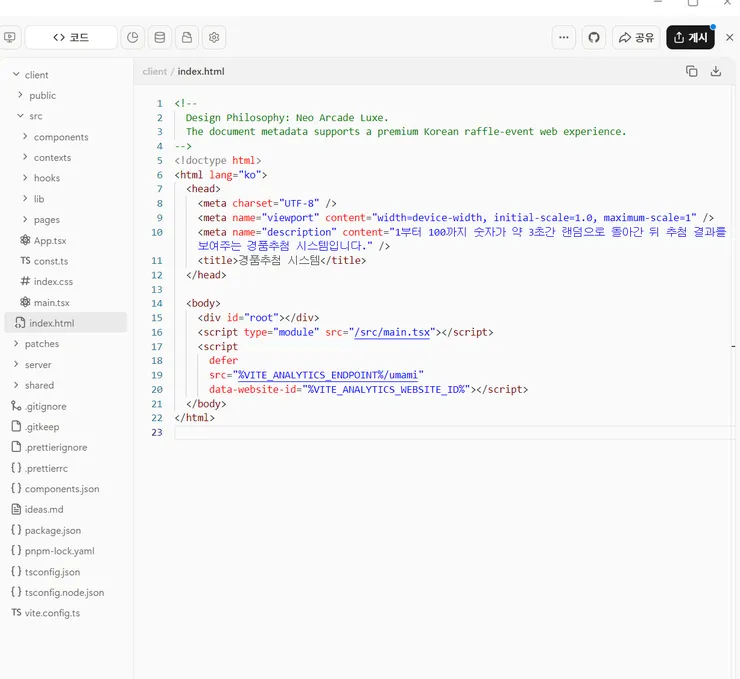This screenshot has height=679, width=740.
Task: Click the client breadcrumb segment
Action: pos(154,71)
